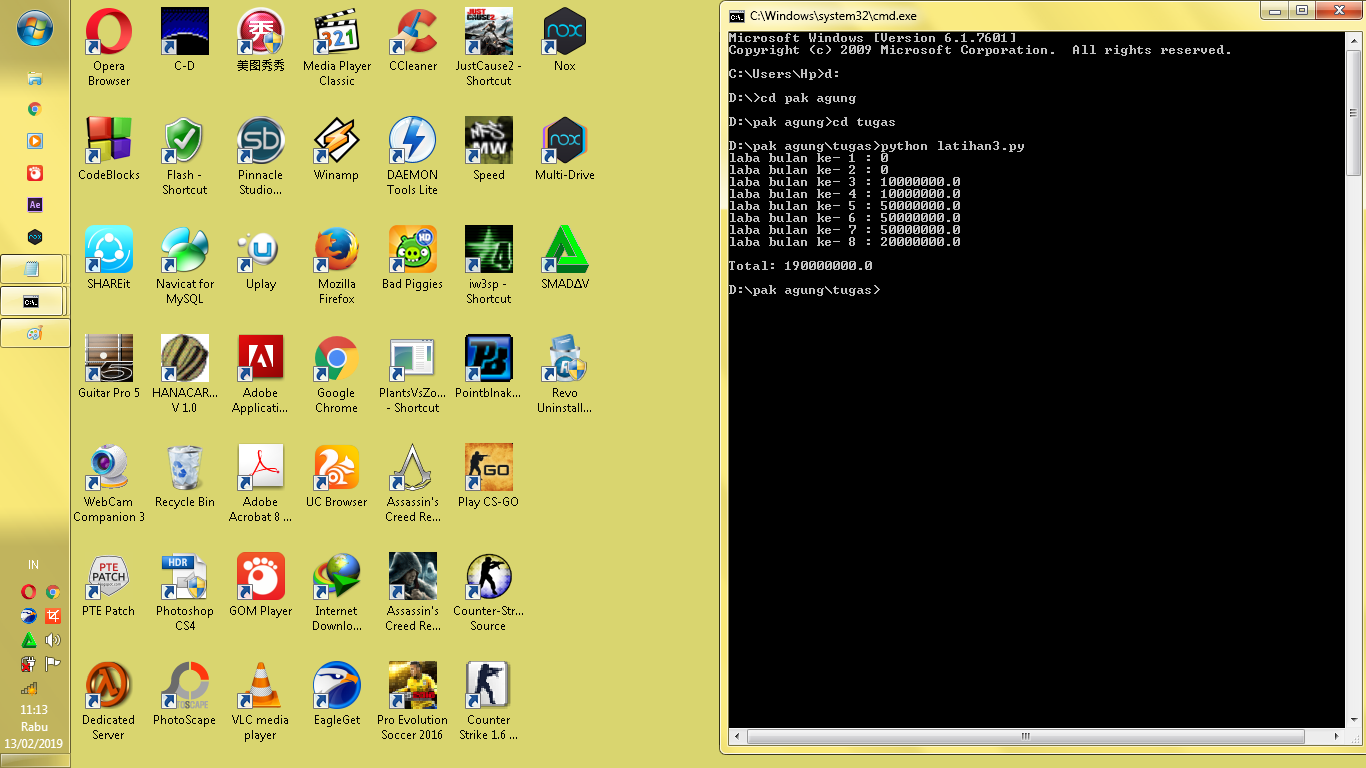Launch VLC media player

(x=260, y=684)
